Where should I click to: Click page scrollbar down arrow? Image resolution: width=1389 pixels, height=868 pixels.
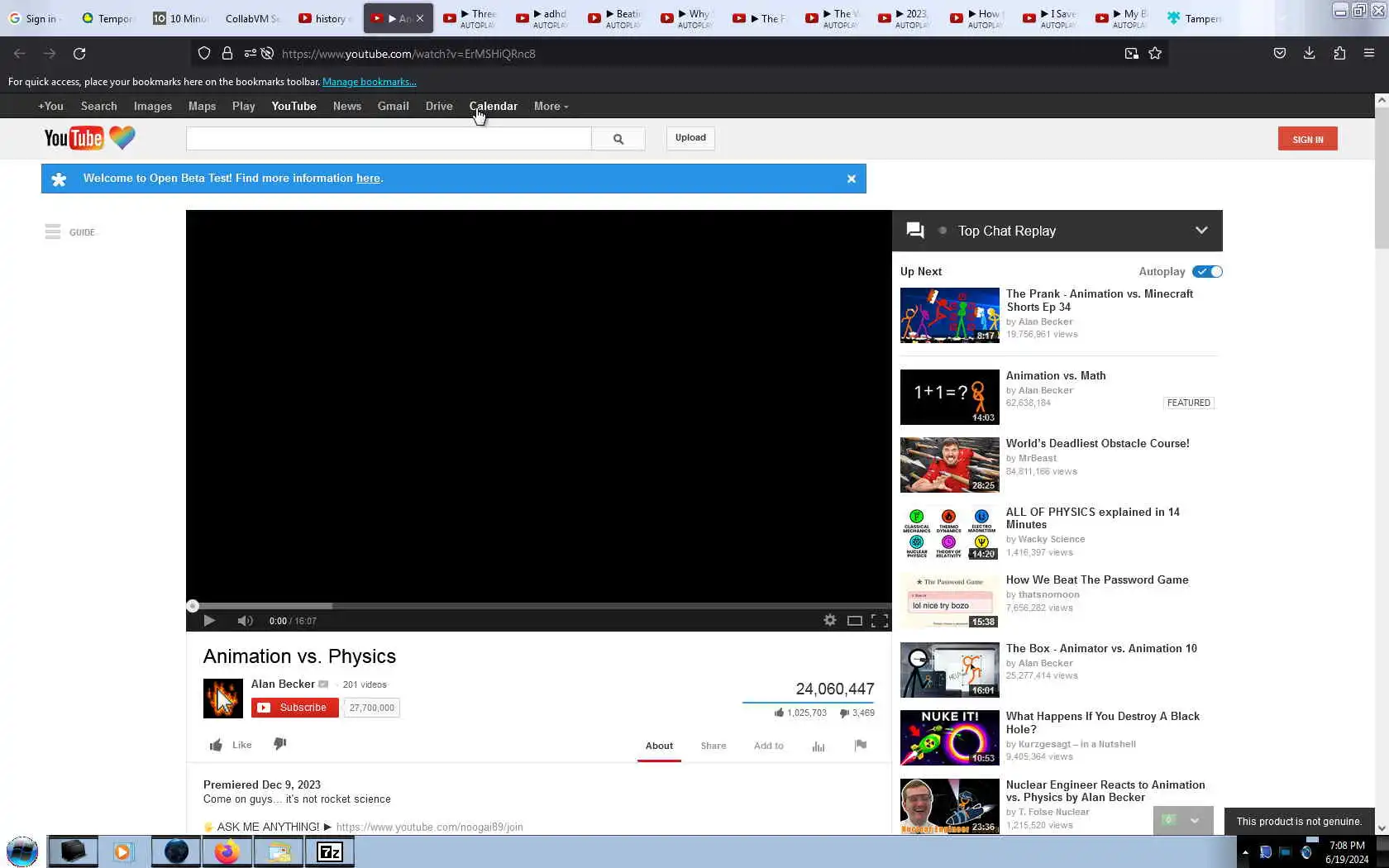coord(1381,827)
